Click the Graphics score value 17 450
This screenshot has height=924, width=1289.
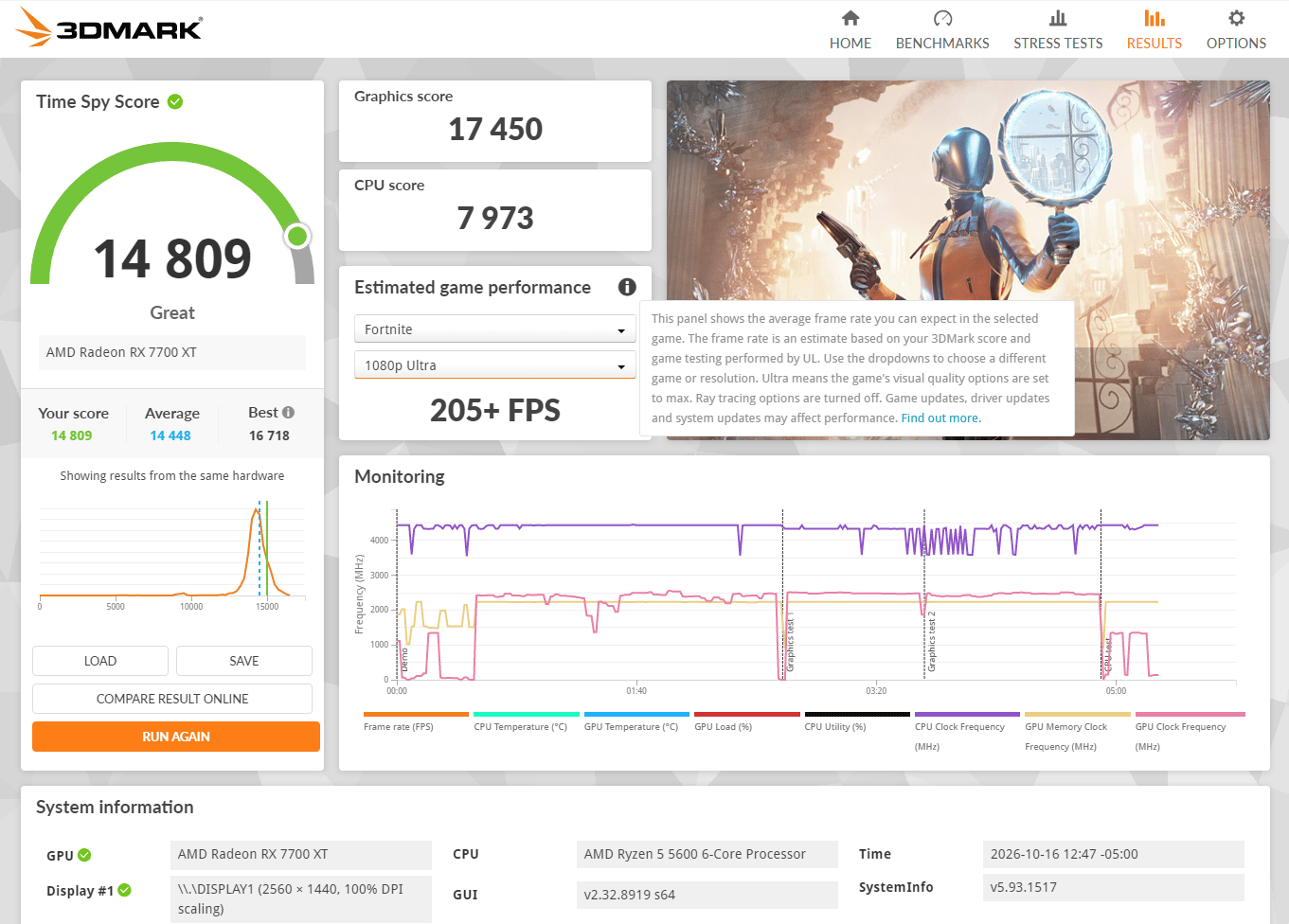(x=495, y=129)
